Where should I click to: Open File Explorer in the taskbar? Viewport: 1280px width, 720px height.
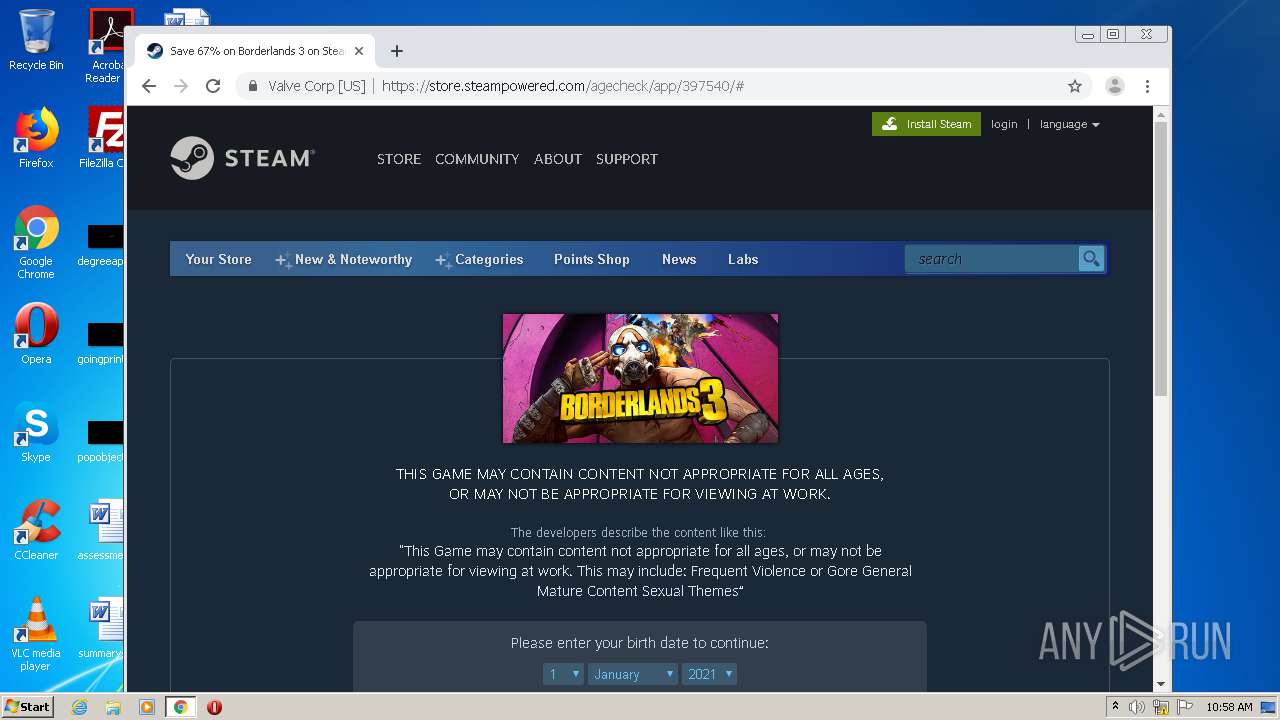click(x=113, y=707)
